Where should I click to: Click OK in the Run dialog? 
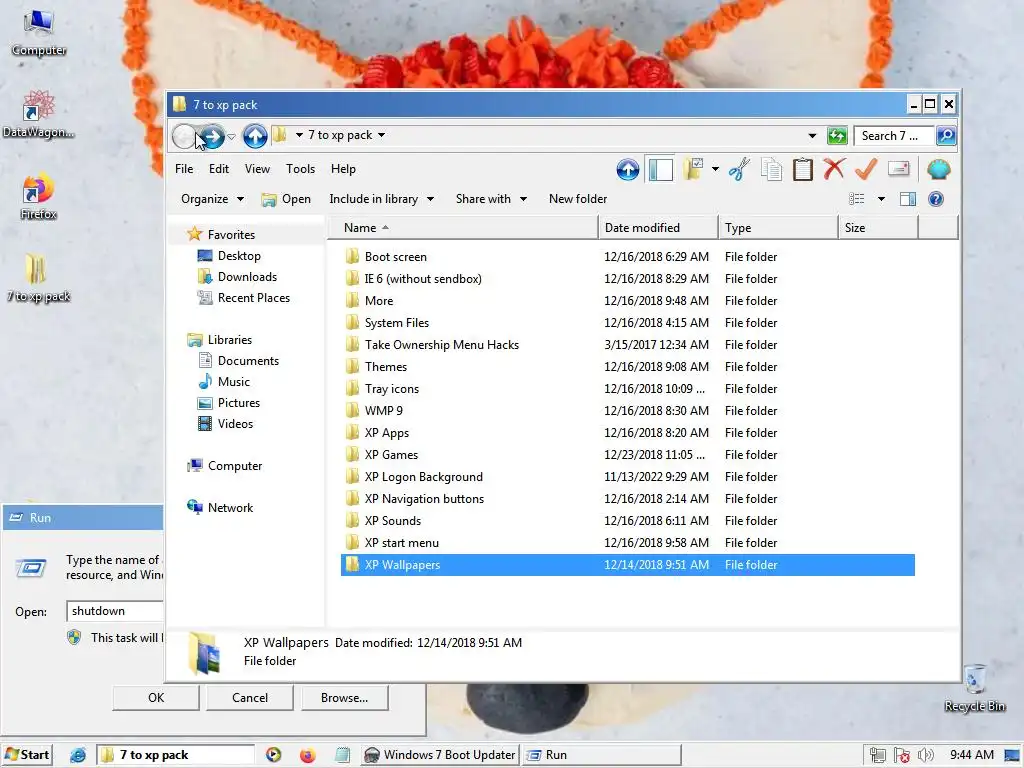[x=156, y=697]
